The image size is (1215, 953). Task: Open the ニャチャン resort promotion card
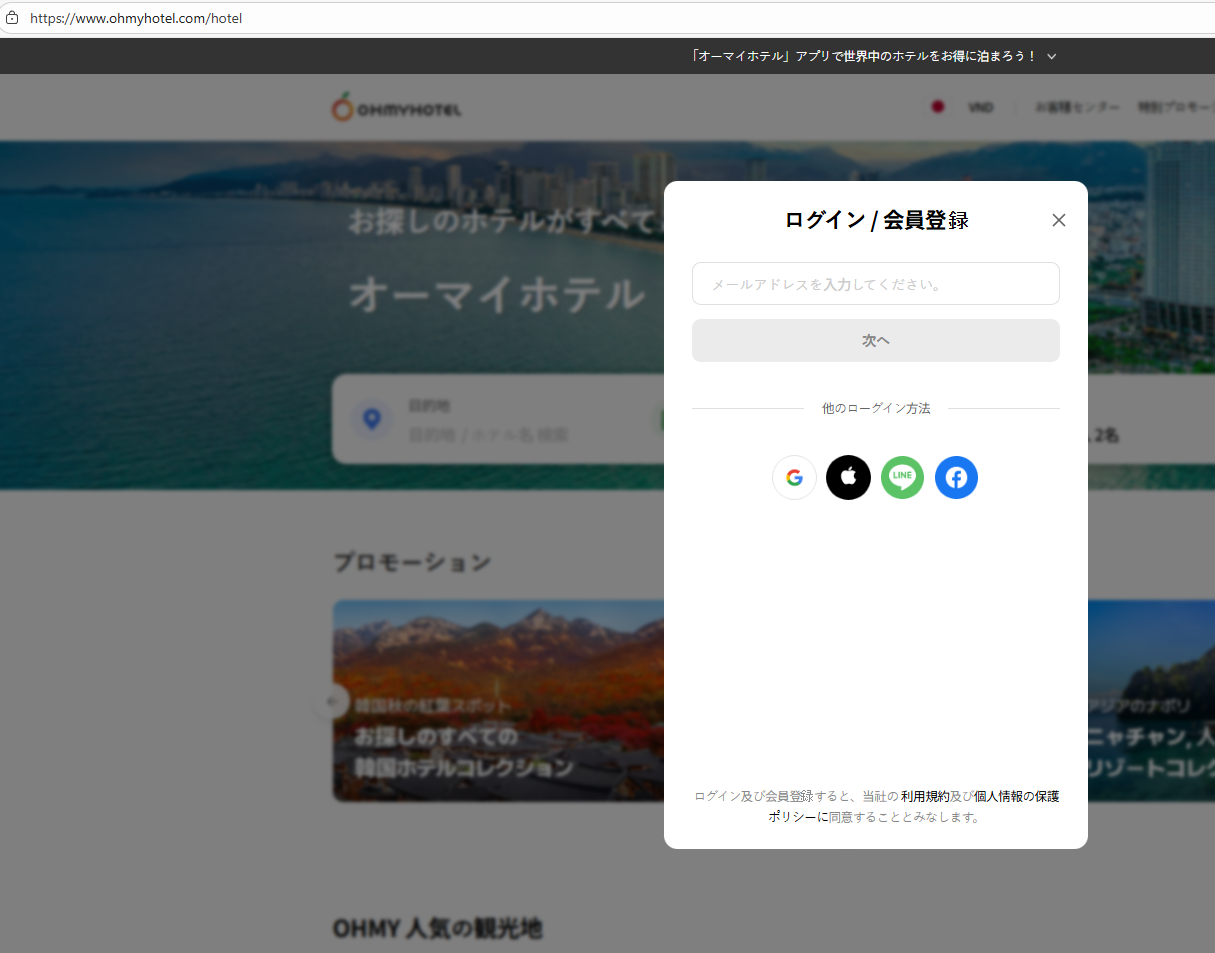tap(1151, 700)
